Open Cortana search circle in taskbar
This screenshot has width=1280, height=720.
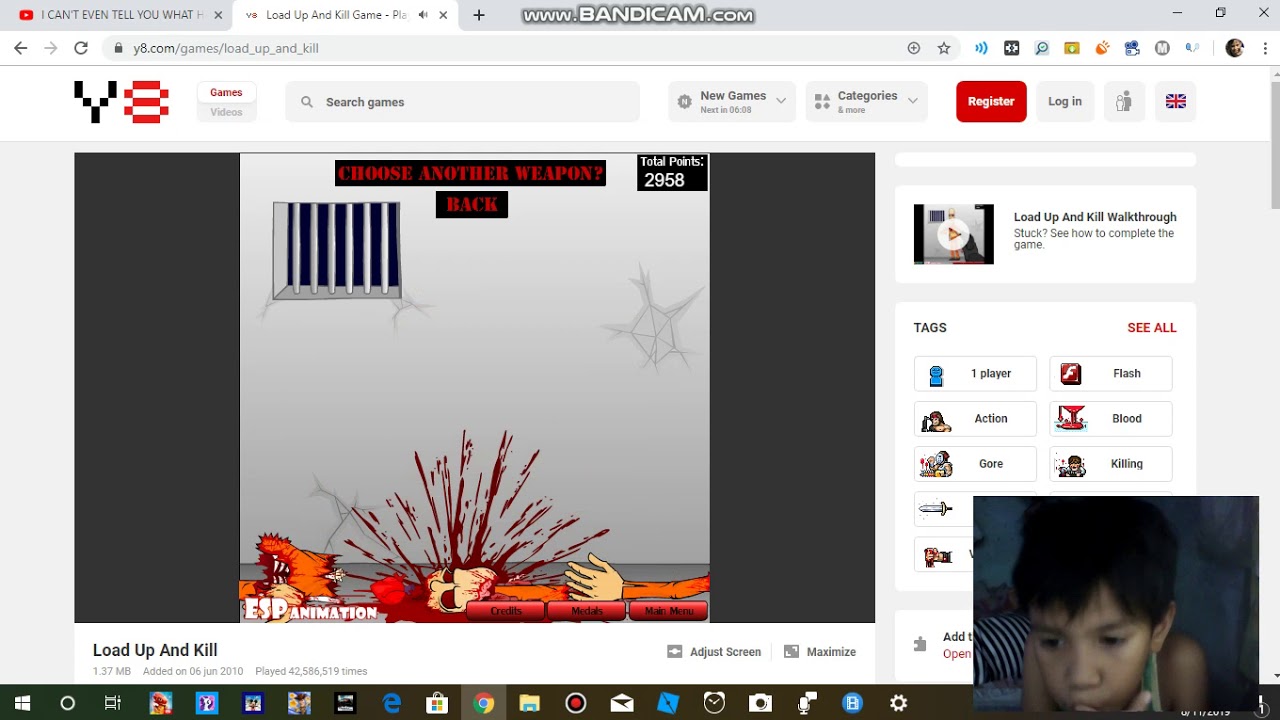click(67, 703)
